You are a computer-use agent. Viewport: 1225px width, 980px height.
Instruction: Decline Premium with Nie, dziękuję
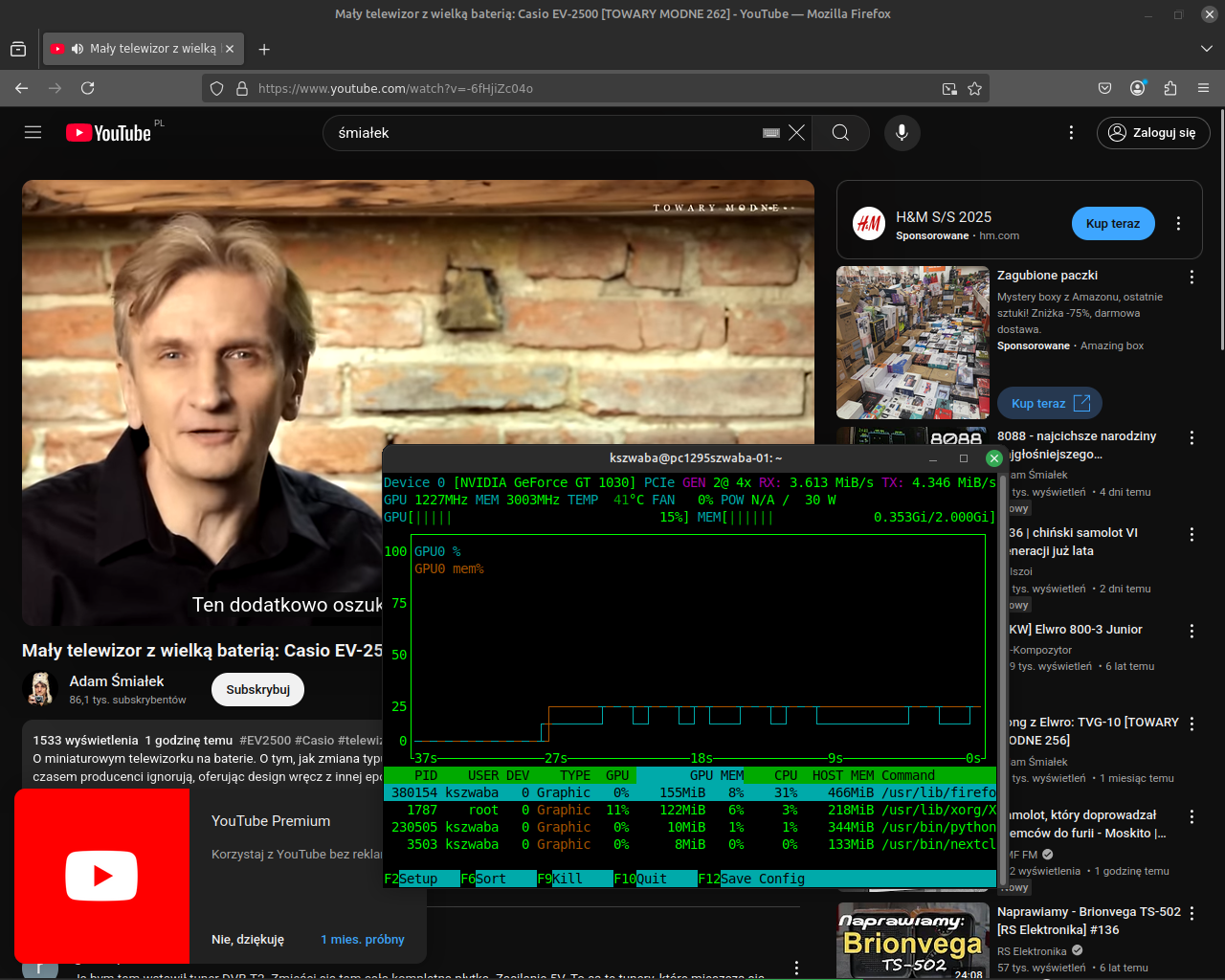[x=248, y=939]
